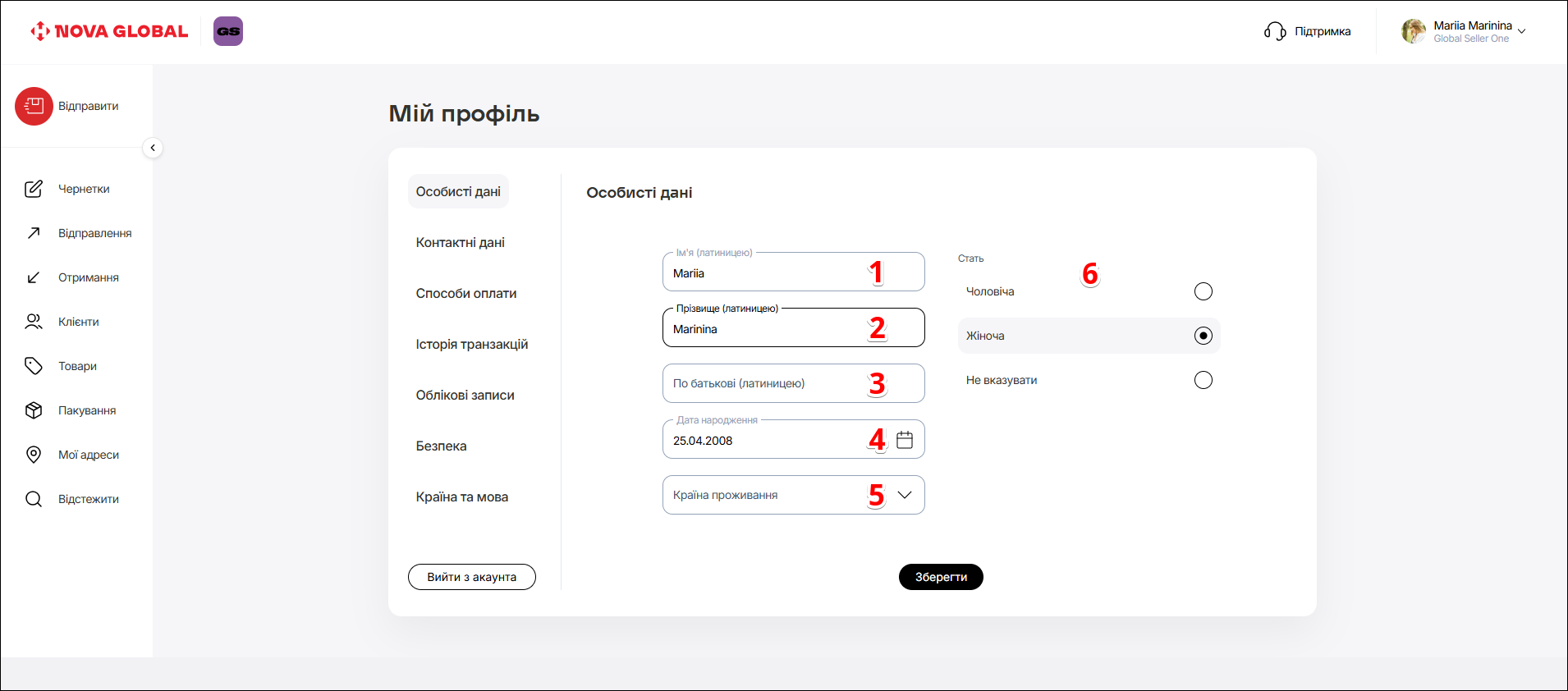The width and height of the screenshot is (1568, 691).
Task: Select the Жіноча gender radio button
Action: (x=1203, y=336)
